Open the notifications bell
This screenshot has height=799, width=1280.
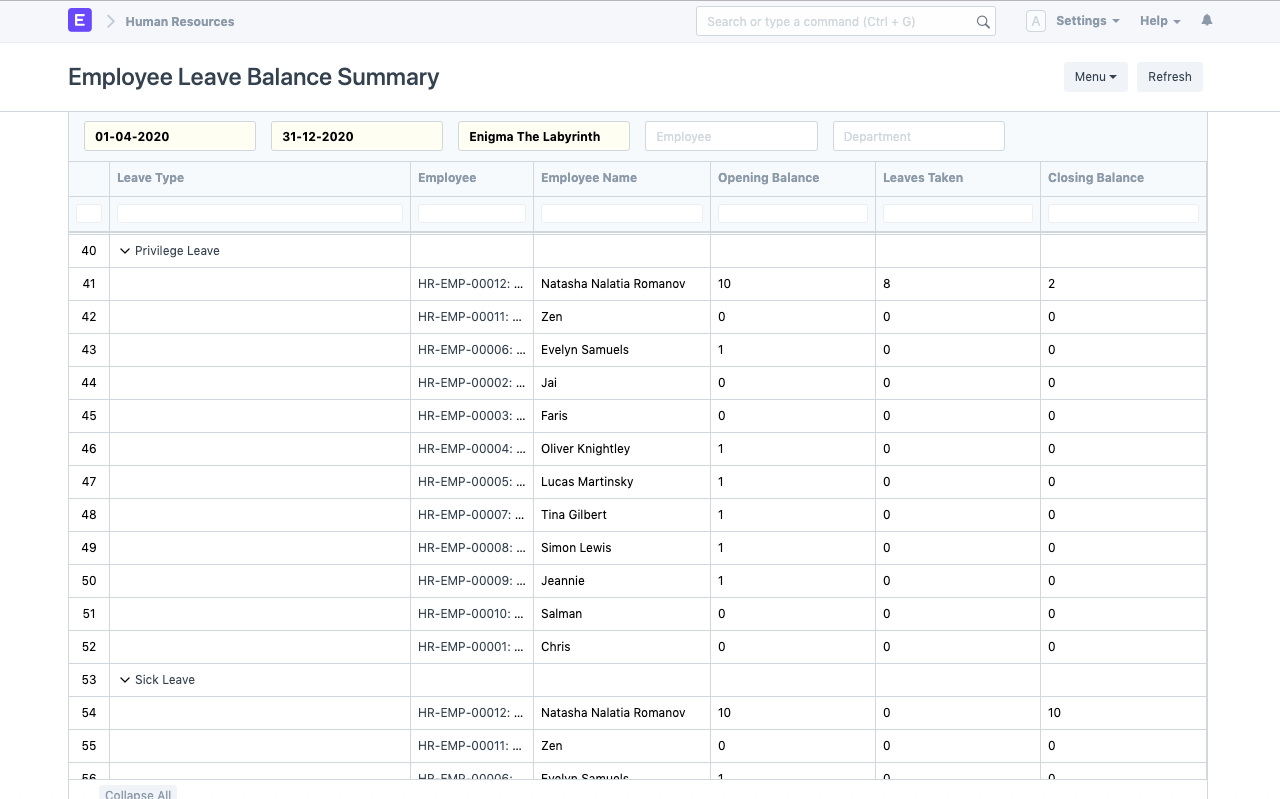tap(1207, 21)
